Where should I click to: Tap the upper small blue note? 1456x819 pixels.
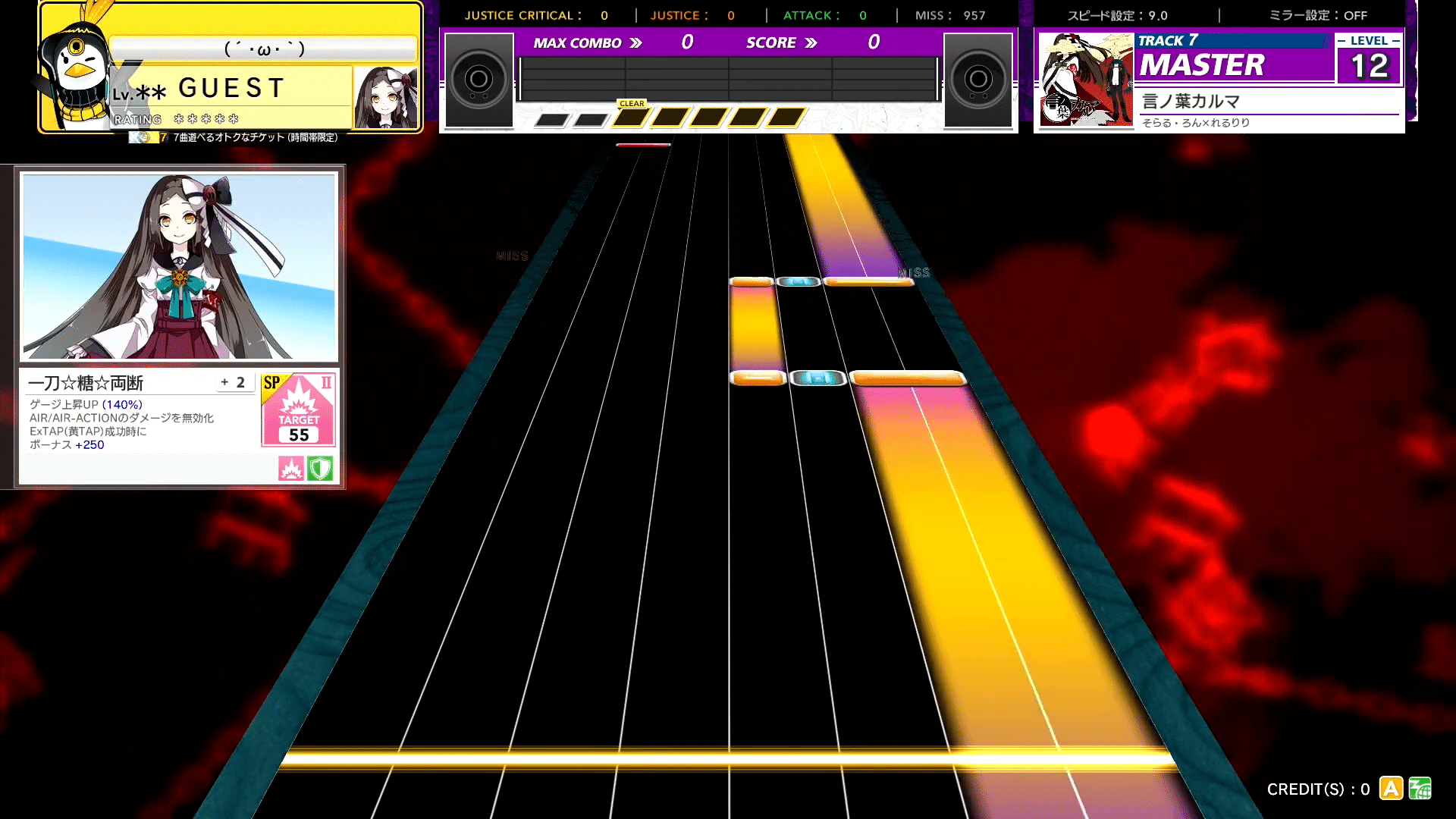[x=799, y=281]
